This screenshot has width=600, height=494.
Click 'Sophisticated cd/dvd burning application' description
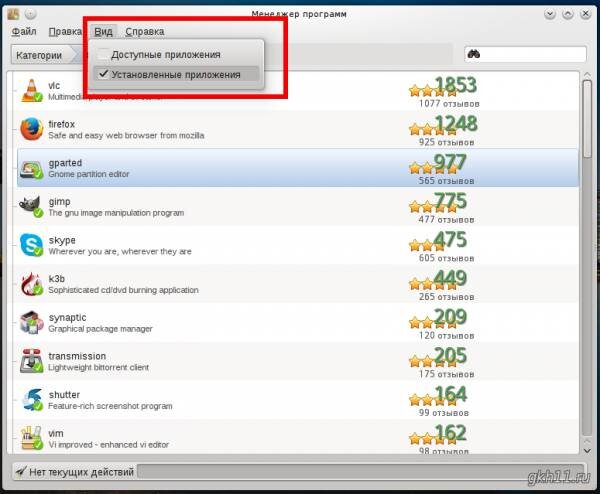pos(123,290)
